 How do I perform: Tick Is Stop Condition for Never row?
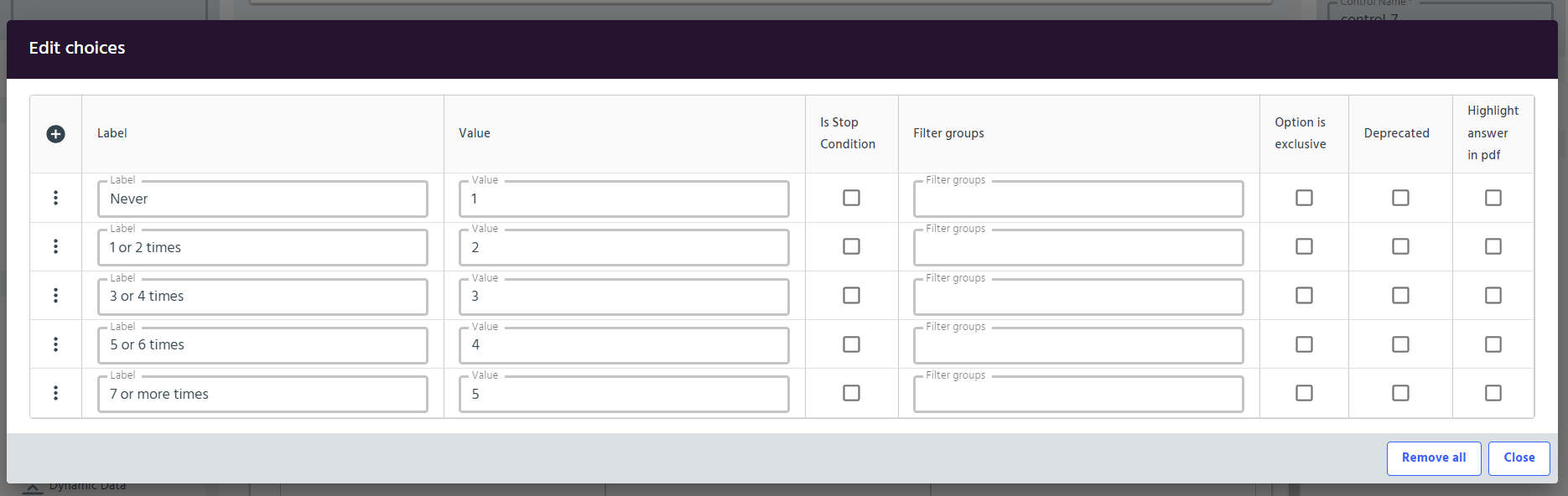(x=851, y=198)
